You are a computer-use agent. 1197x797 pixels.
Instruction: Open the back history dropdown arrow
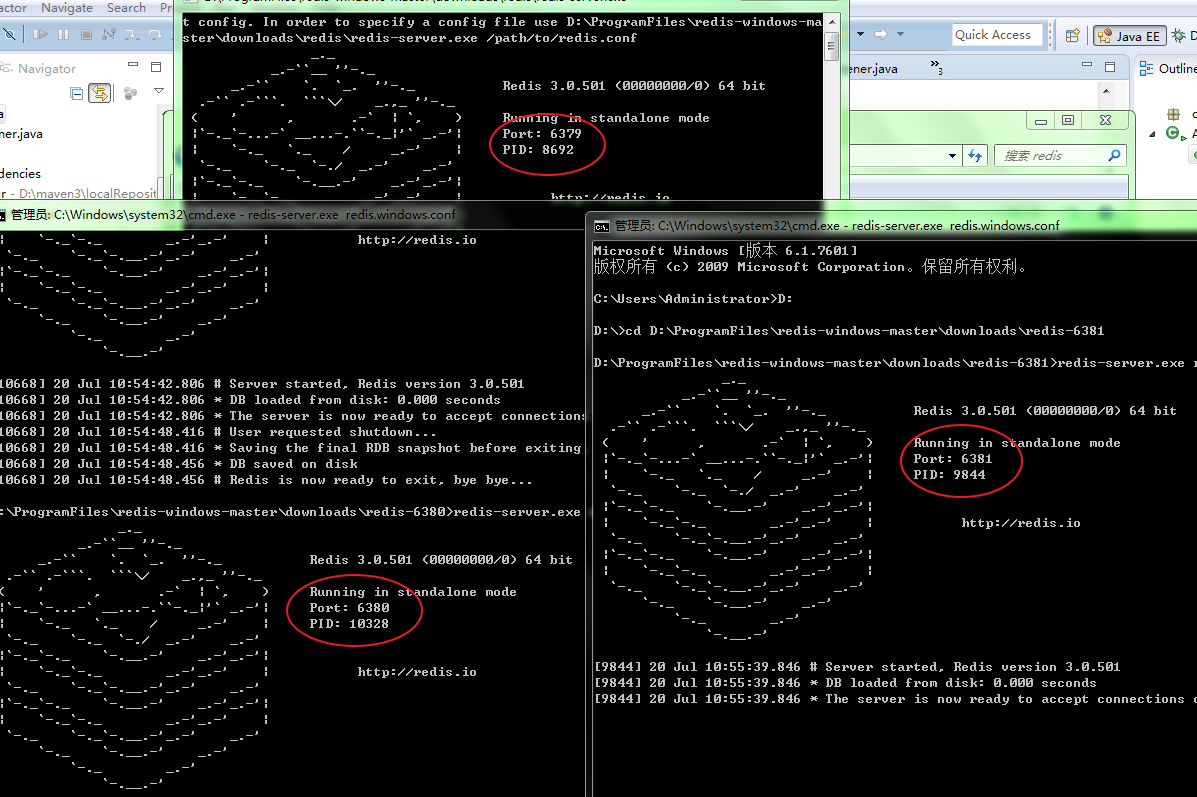tap(860, 34)
